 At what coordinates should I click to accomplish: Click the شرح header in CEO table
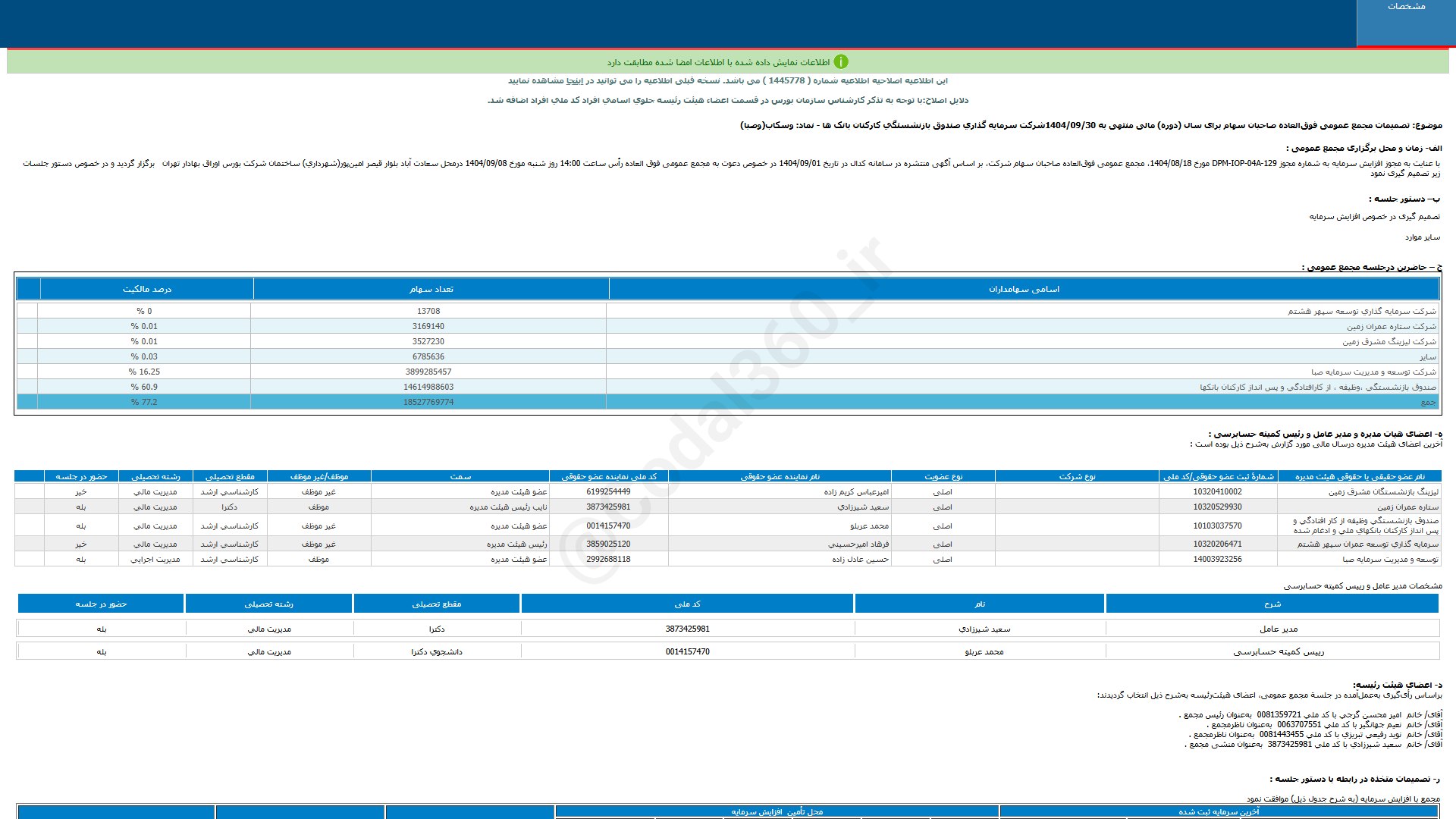click(x=1272, y=604)
